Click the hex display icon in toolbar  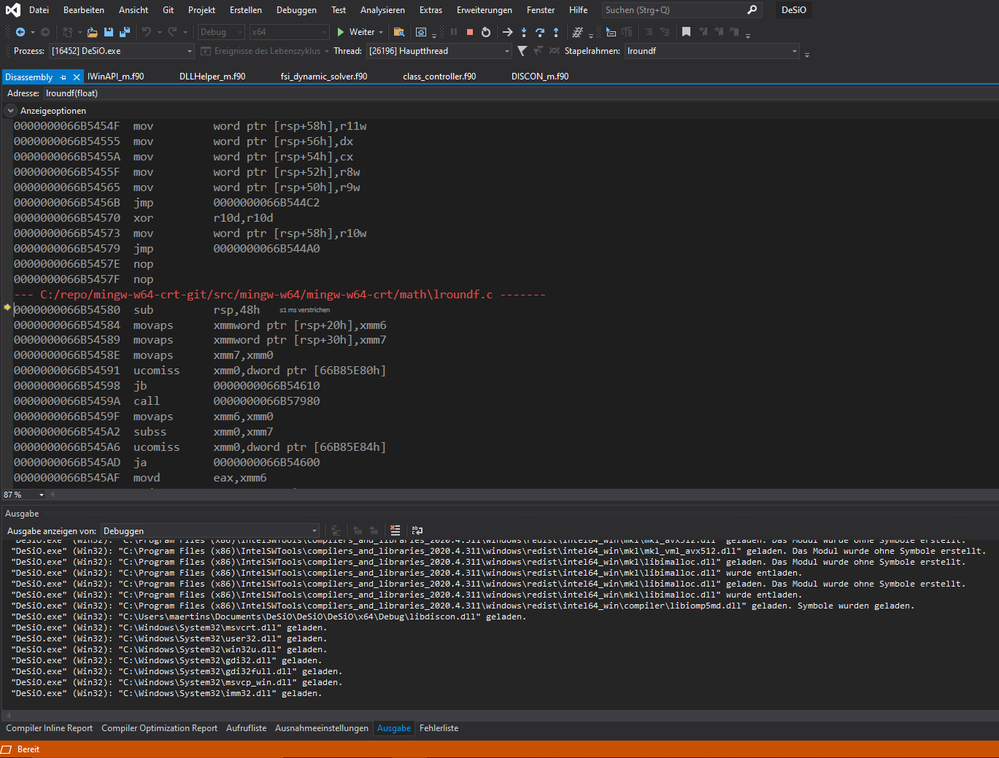pyautogui.click(x=577, y=32)
